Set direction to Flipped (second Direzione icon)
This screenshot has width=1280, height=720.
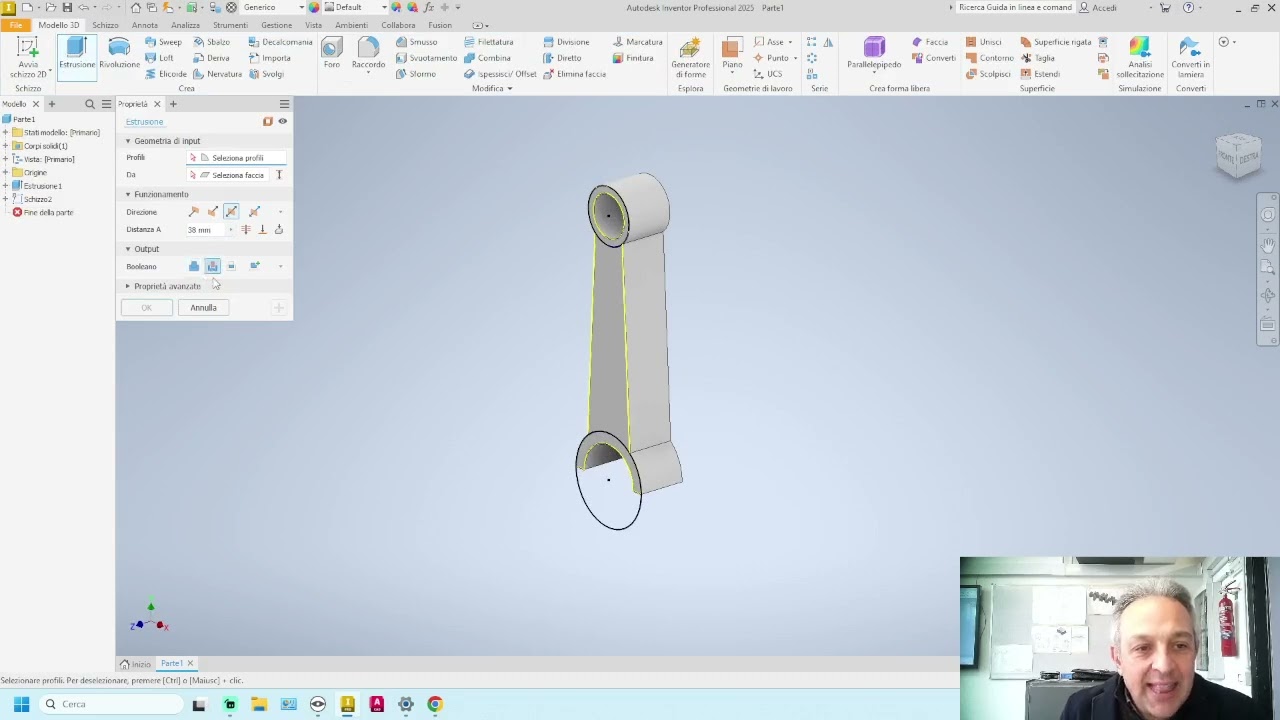click(212, 212)
